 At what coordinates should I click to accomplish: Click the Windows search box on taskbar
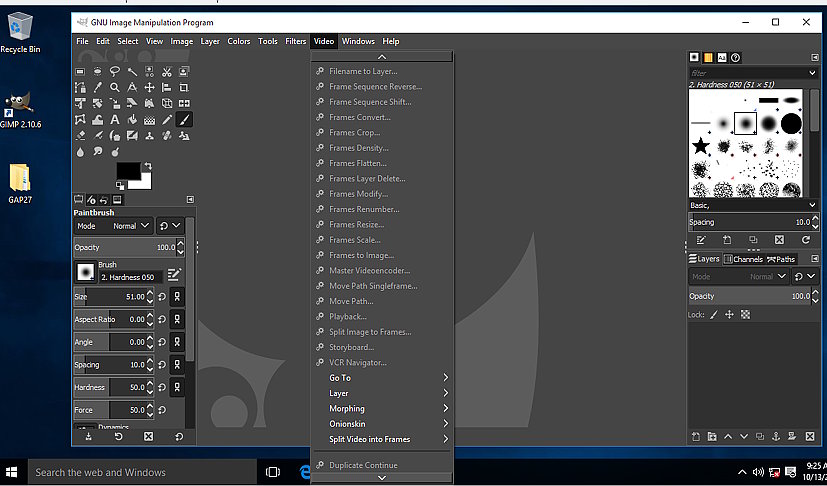click(x=140, y=472)
